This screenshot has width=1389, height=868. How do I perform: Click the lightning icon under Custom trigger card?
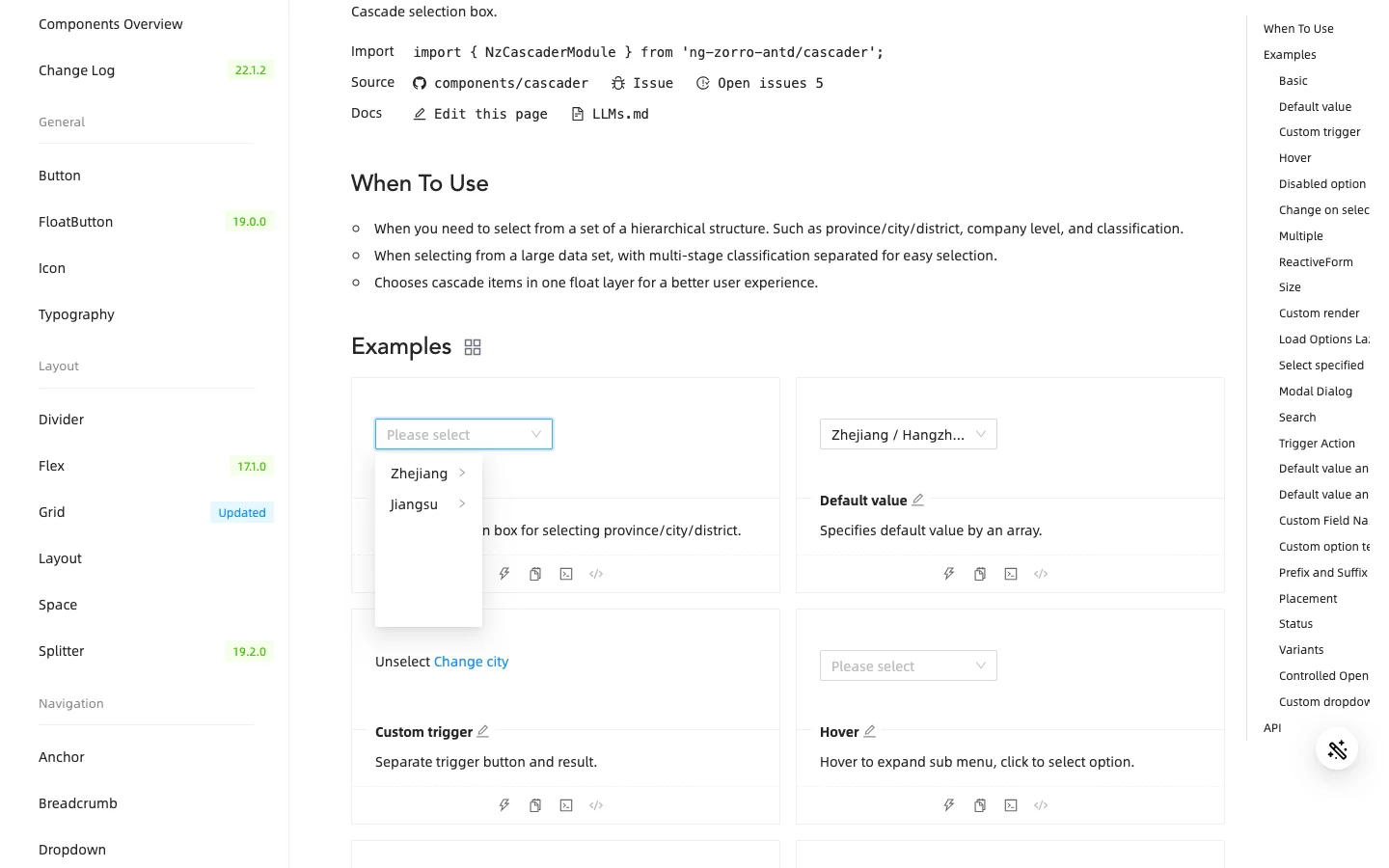click(x=504, y=805)
